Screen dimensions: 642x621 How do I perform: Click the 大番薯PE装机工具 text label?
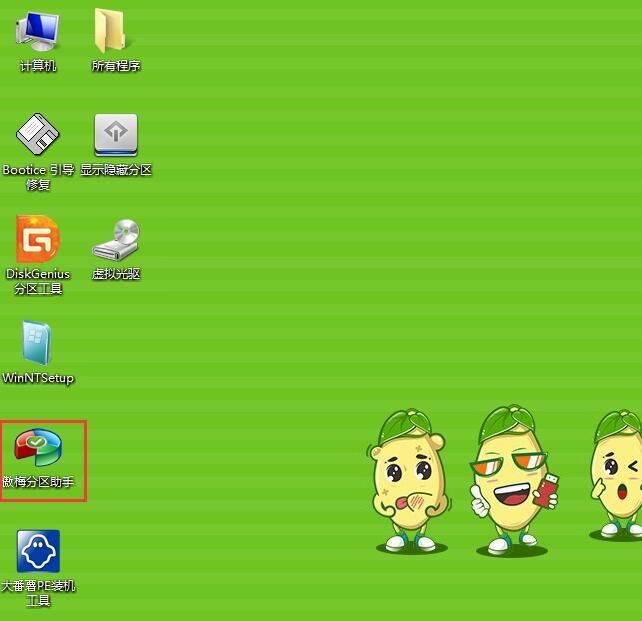click(x=38, y=593)
